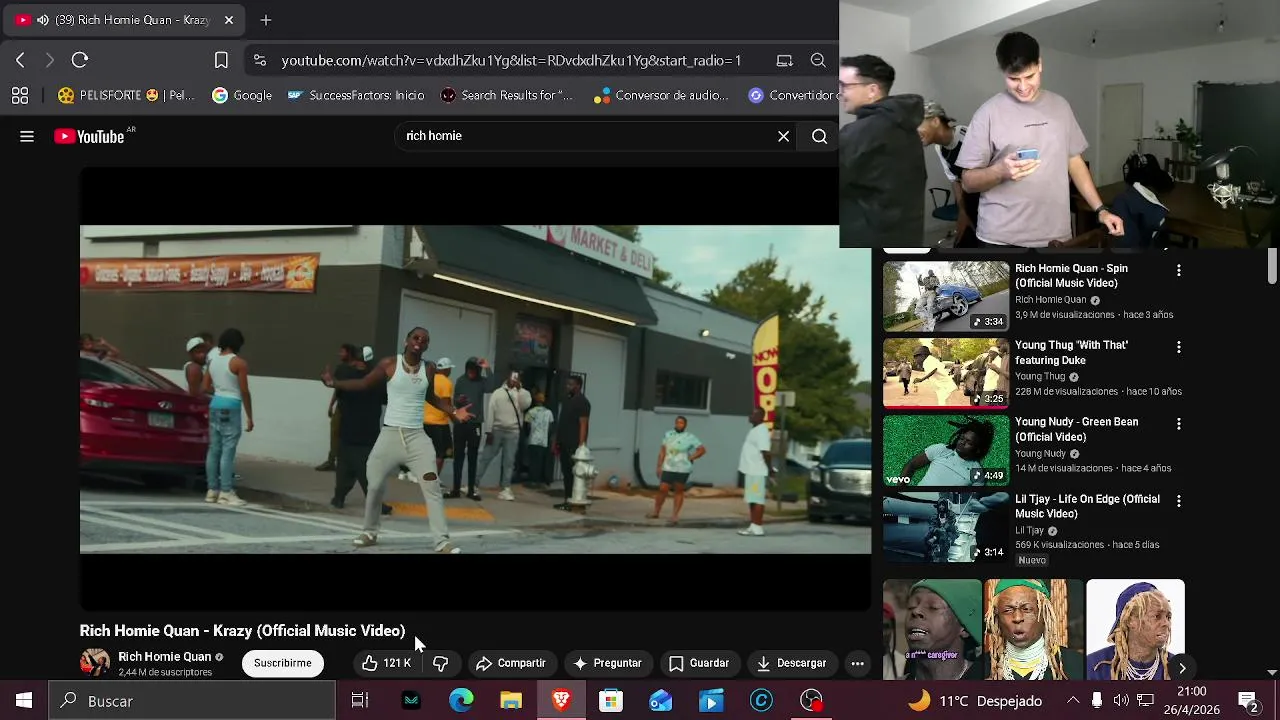
Task: Open the weather widget 11°C Despejado
Action: pyautogui.click(x=975, y=701)
